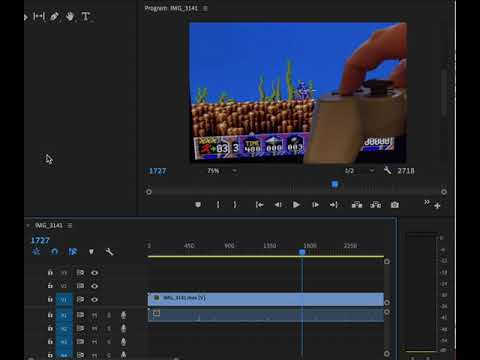Click the Mark Out button
Viewport: 480px width, 360px height.
(x=235, y=205)
